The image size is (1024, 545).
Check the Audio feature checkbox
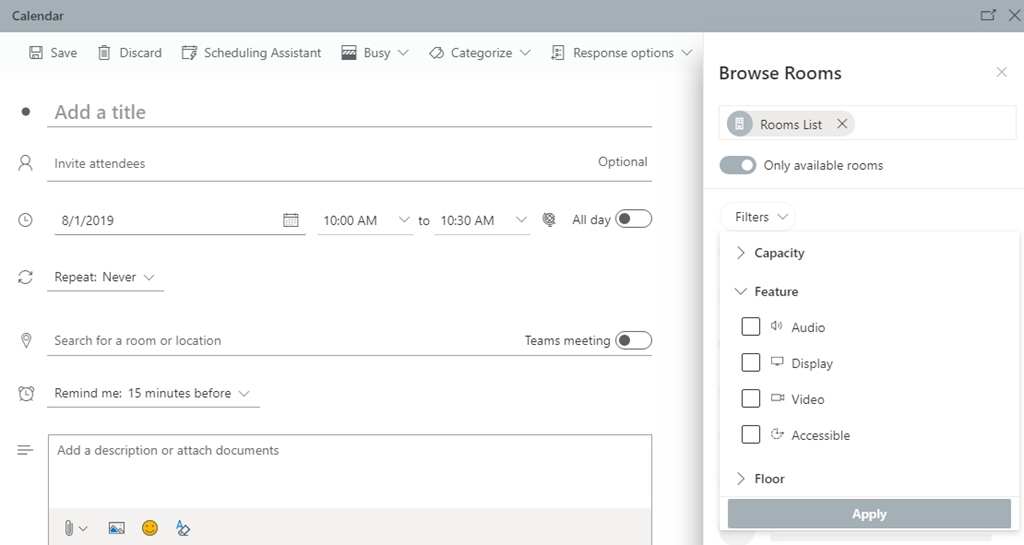point(751,327)
